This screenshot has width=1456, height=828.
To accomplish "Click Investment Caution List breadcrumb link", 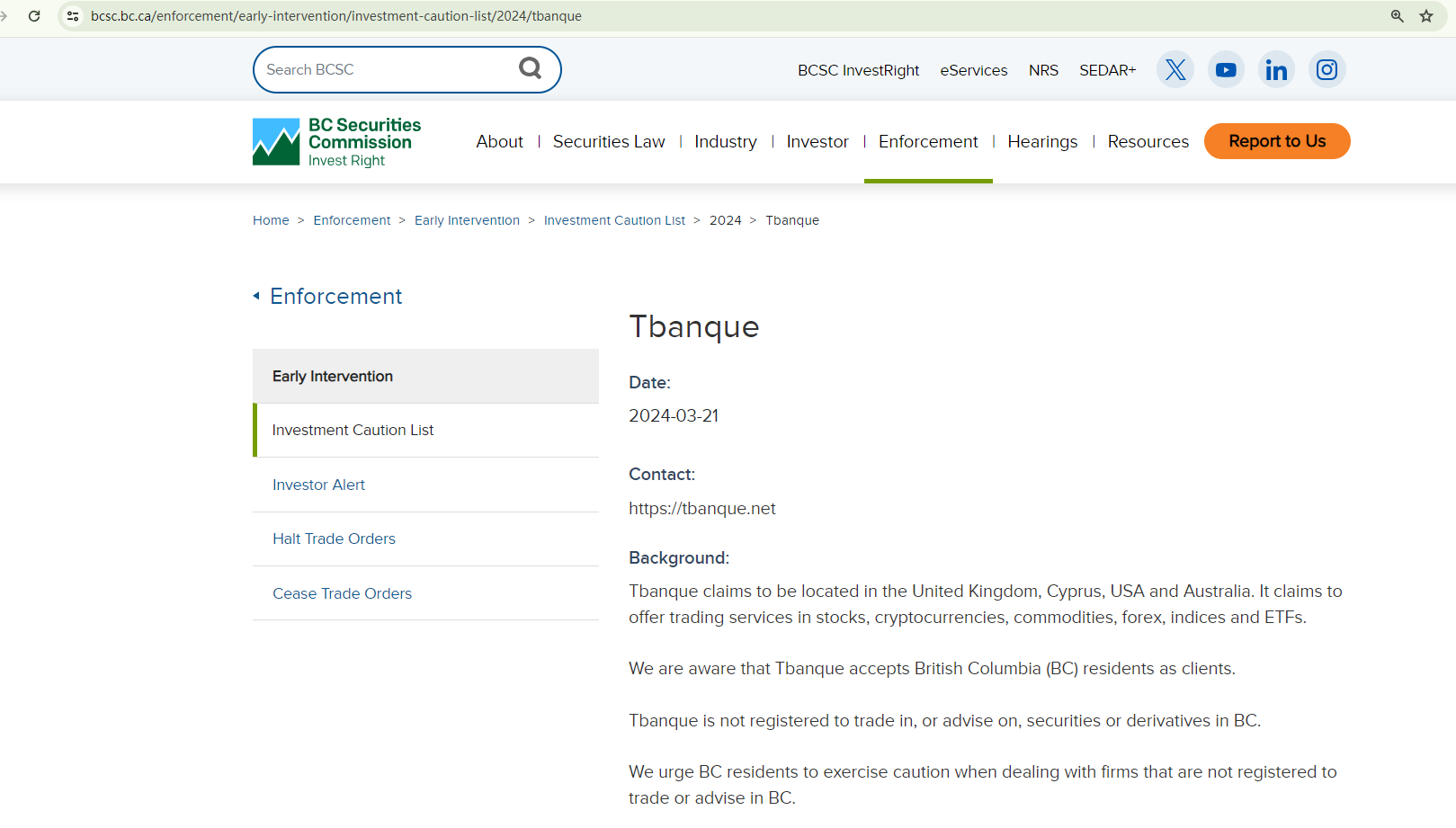I will [x=613, y=220].
